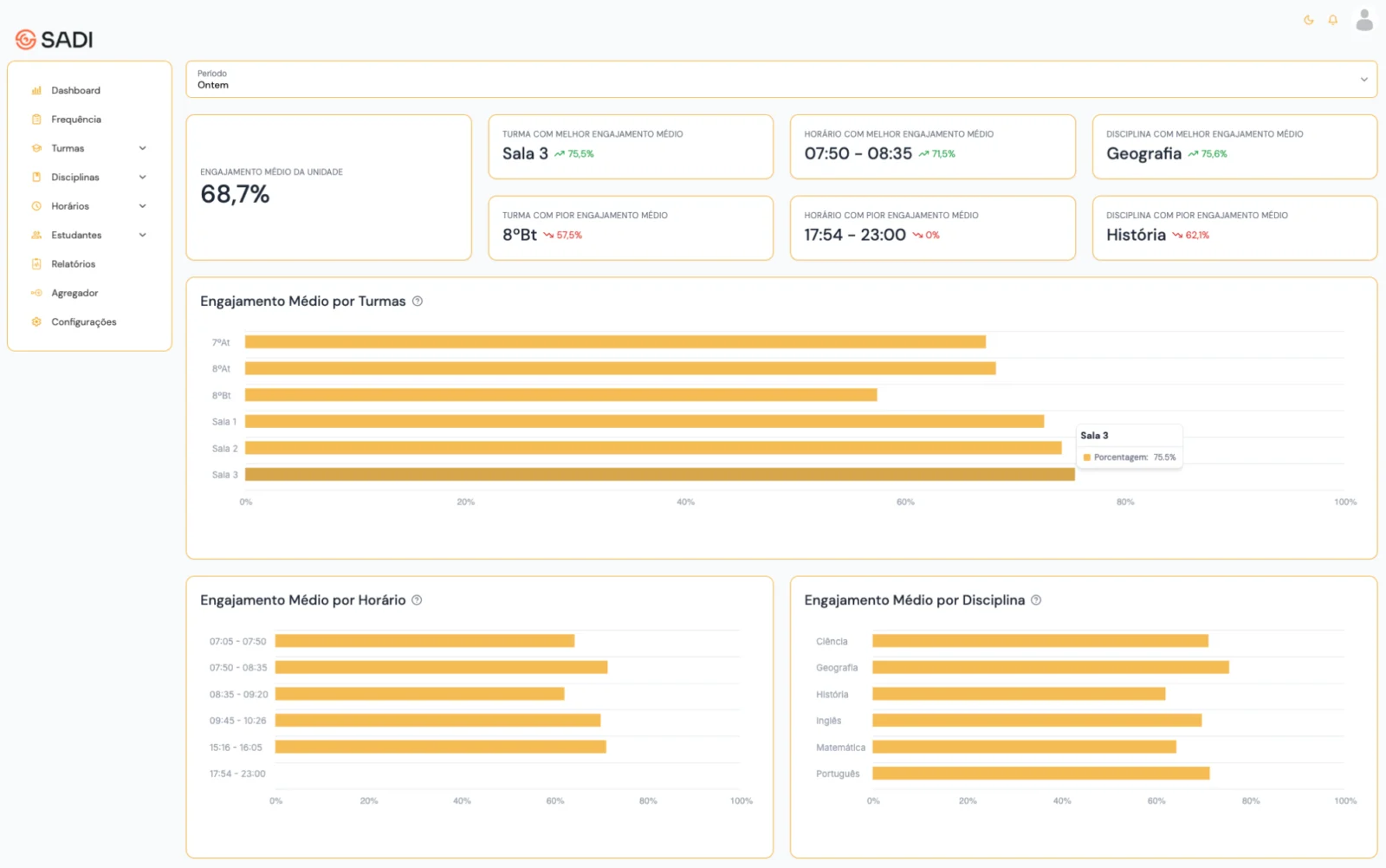Click the 17:54 - 23:00 worst schedule value
Viewport: 1386px width, 868px height.
(855, 235)
